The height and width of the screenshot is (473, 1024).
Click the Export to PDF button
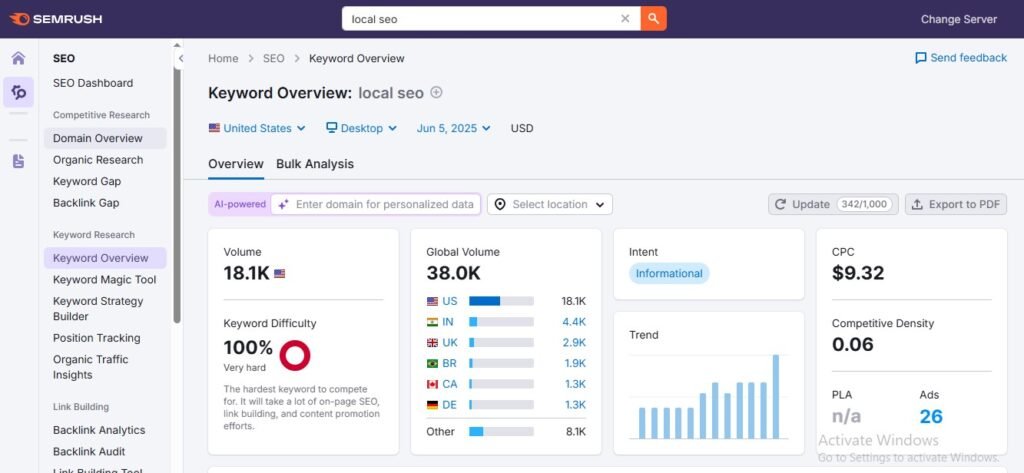[x=955, y=204]
